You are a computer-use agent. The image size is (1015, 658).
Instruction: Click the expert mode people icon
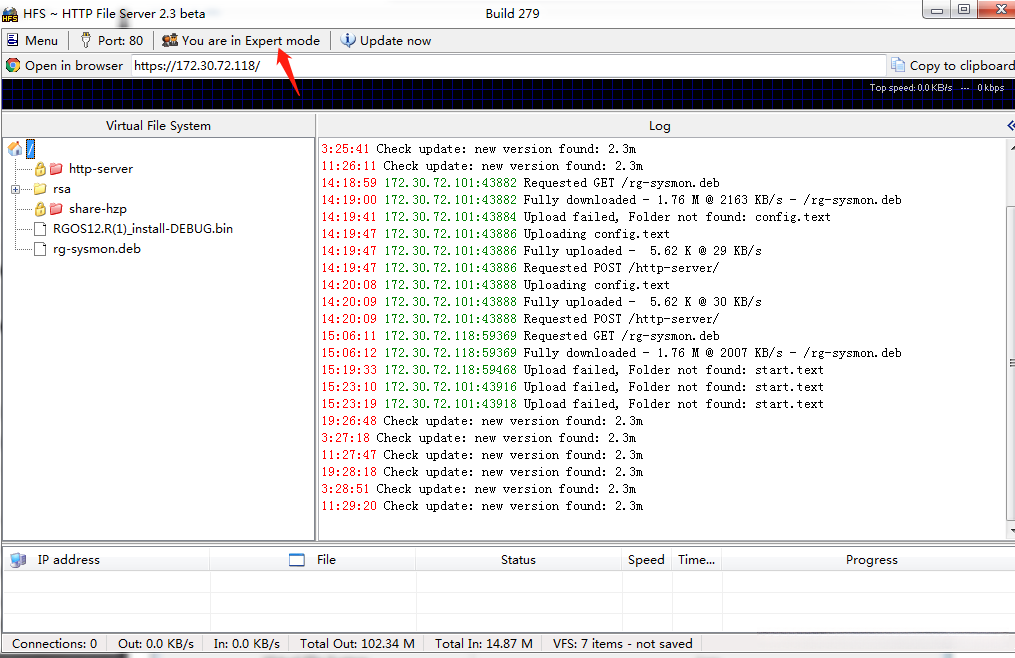[170, 40]
